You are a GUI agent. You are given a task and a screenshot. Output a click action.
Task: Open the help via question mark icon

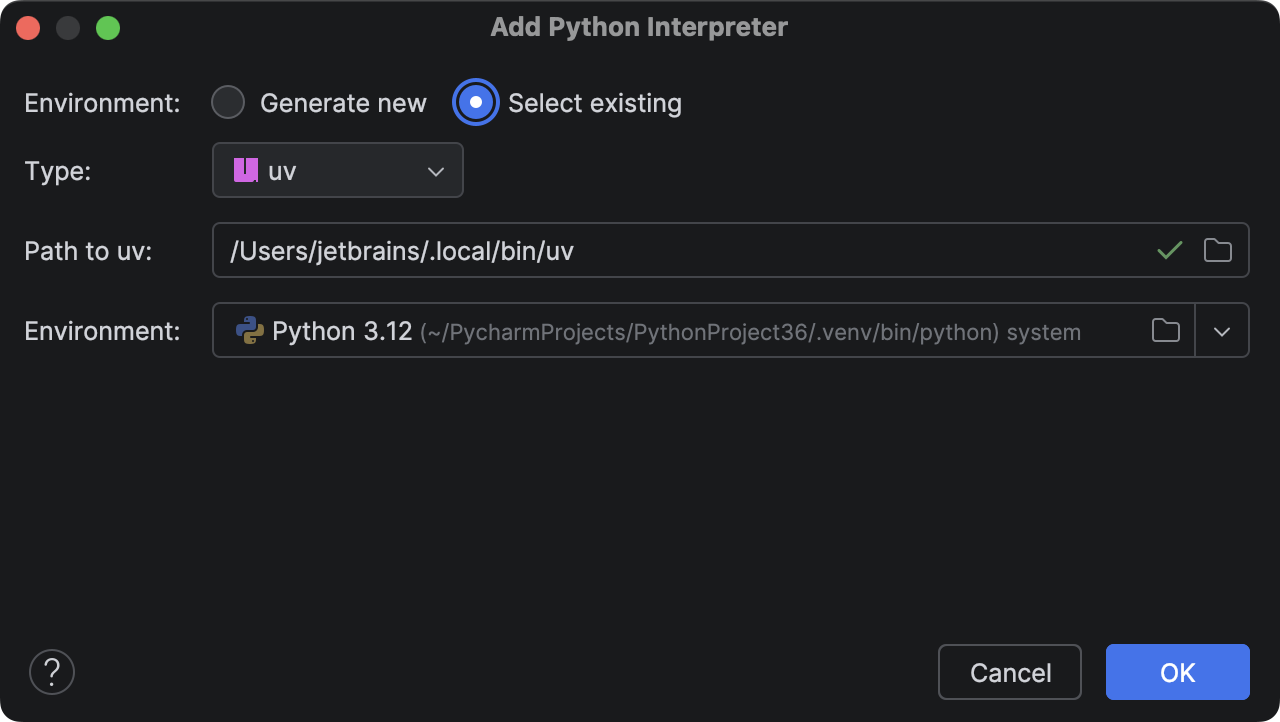point(51,671)
